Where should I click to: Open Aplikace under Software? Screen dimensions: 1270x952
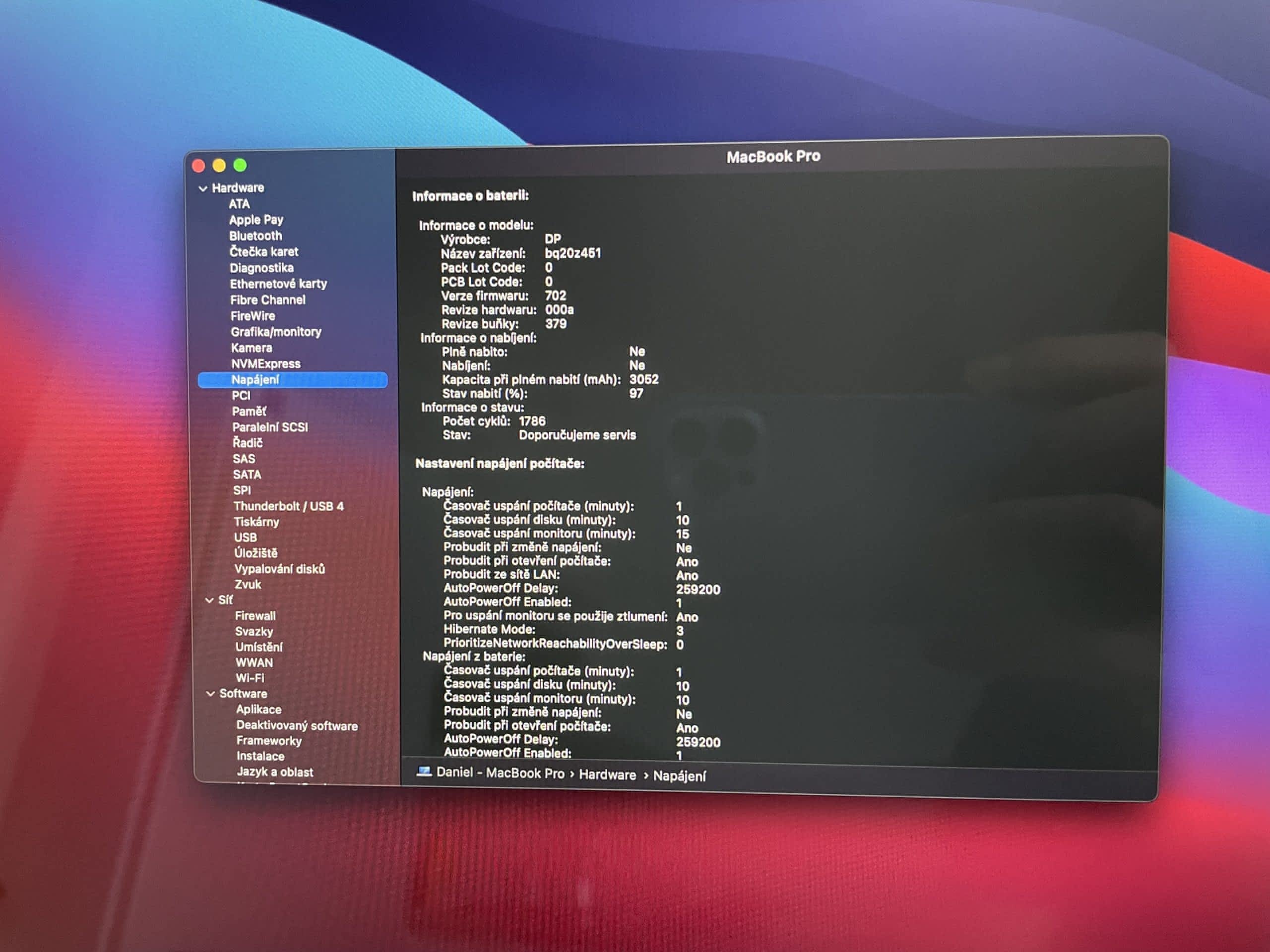(258, 709)
